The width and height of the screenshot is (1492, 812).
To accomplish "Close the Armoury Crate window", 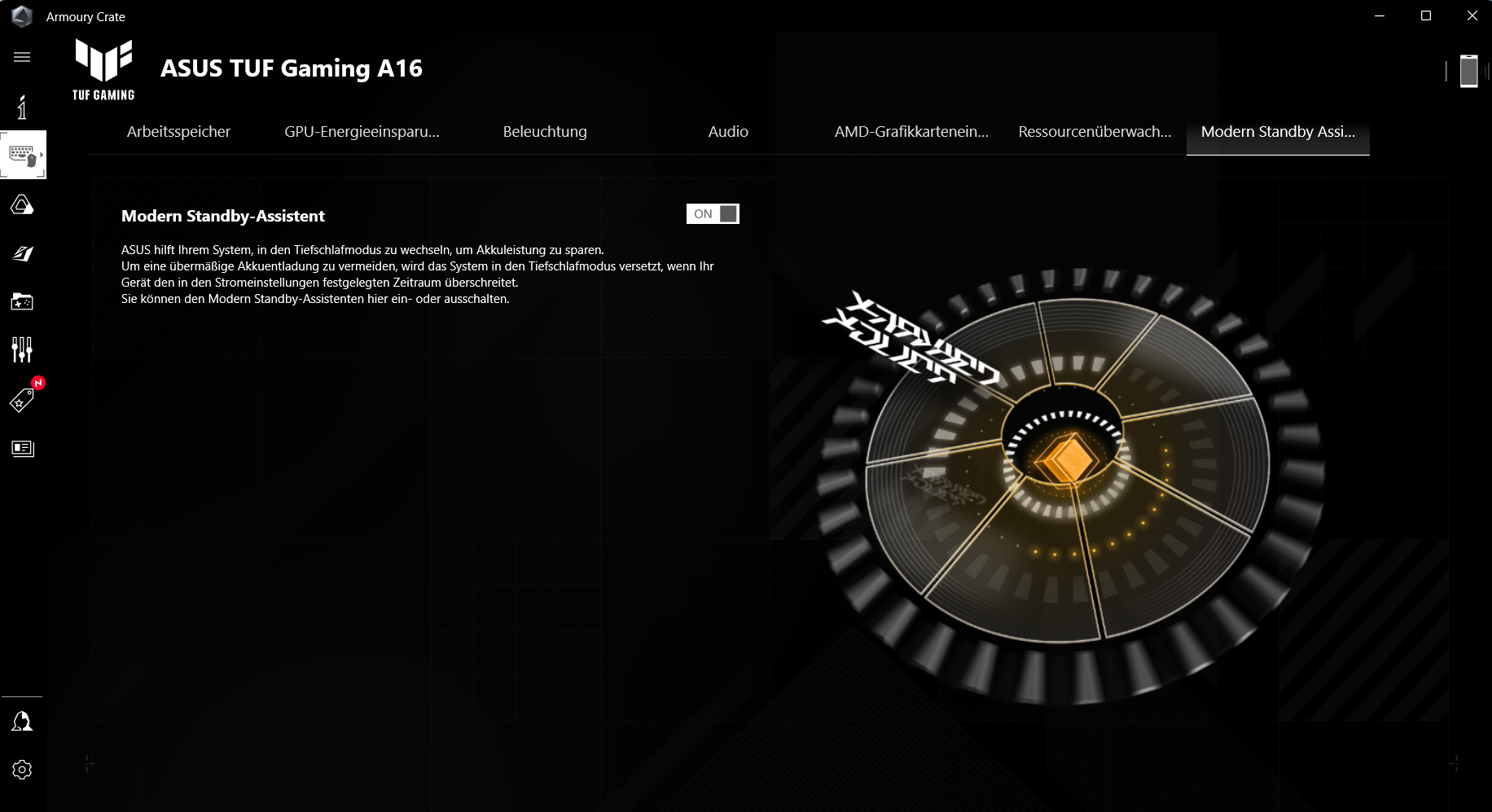I will (1472, 16).
